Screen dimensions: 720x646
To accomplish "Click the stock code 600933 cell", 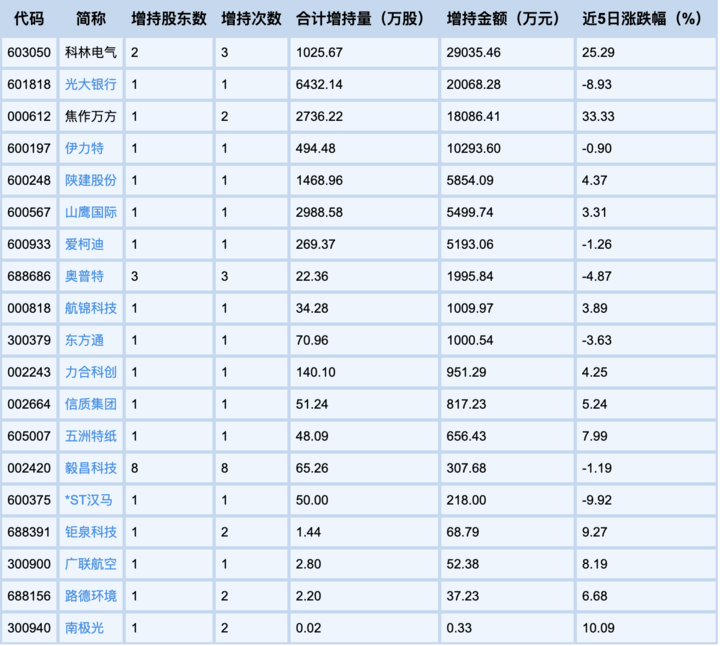I will 29,244.
